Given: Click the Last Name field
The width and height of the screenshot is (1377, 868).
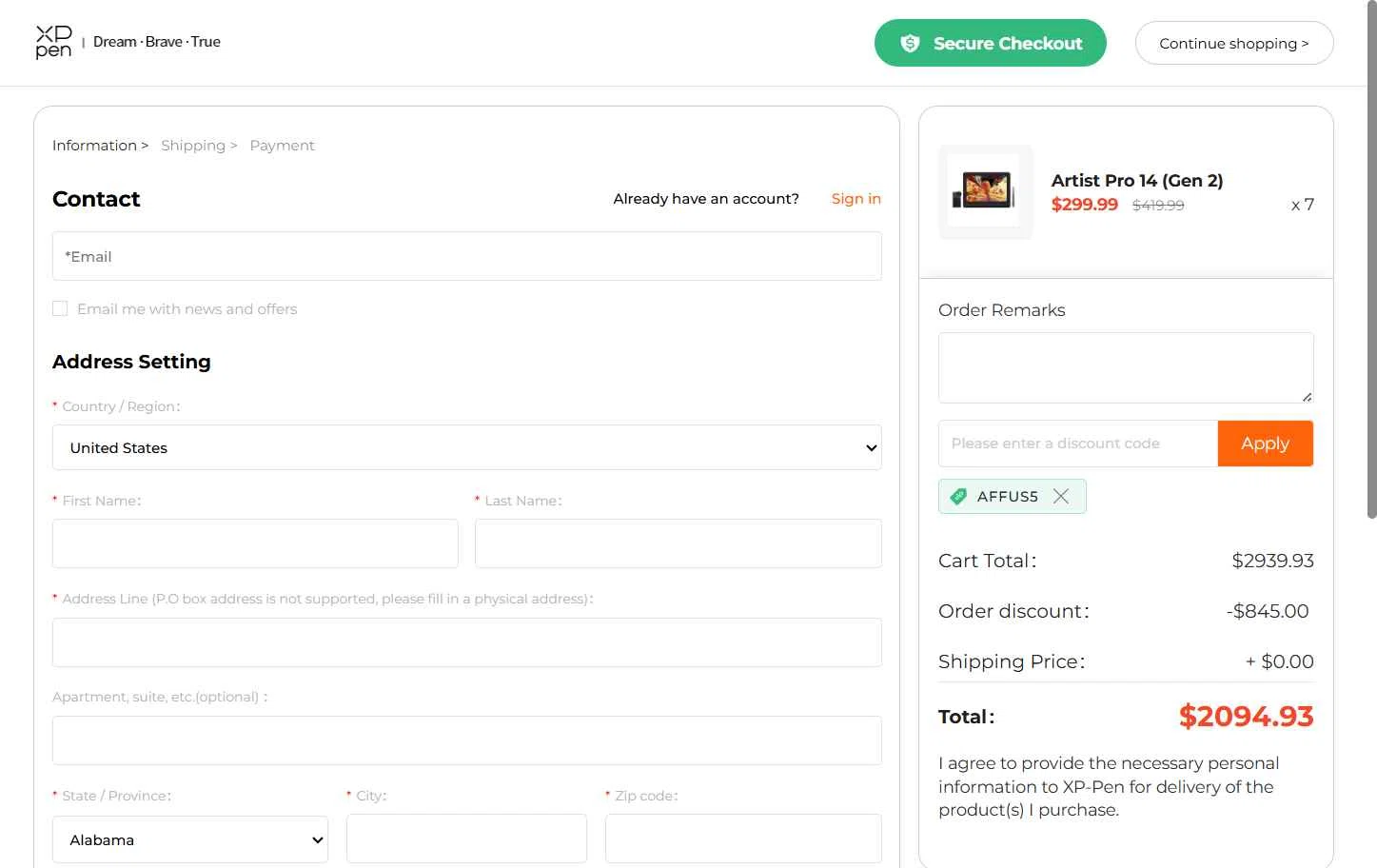Looking at the screenshot, I should pyautogui.click(x=679, y=543).
